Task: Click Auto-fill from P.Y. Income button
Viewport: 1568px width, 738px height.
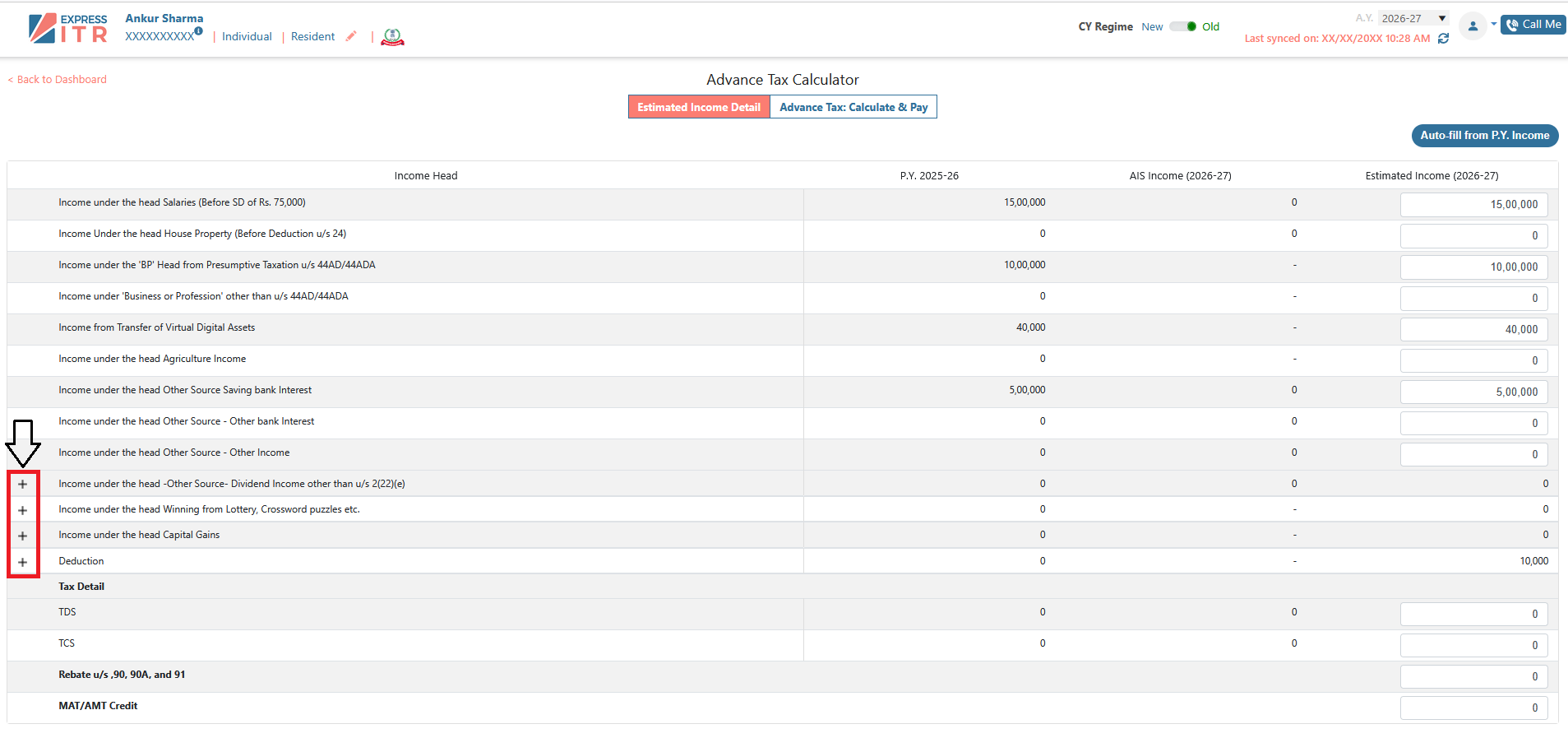Action: coord(1484,136)
